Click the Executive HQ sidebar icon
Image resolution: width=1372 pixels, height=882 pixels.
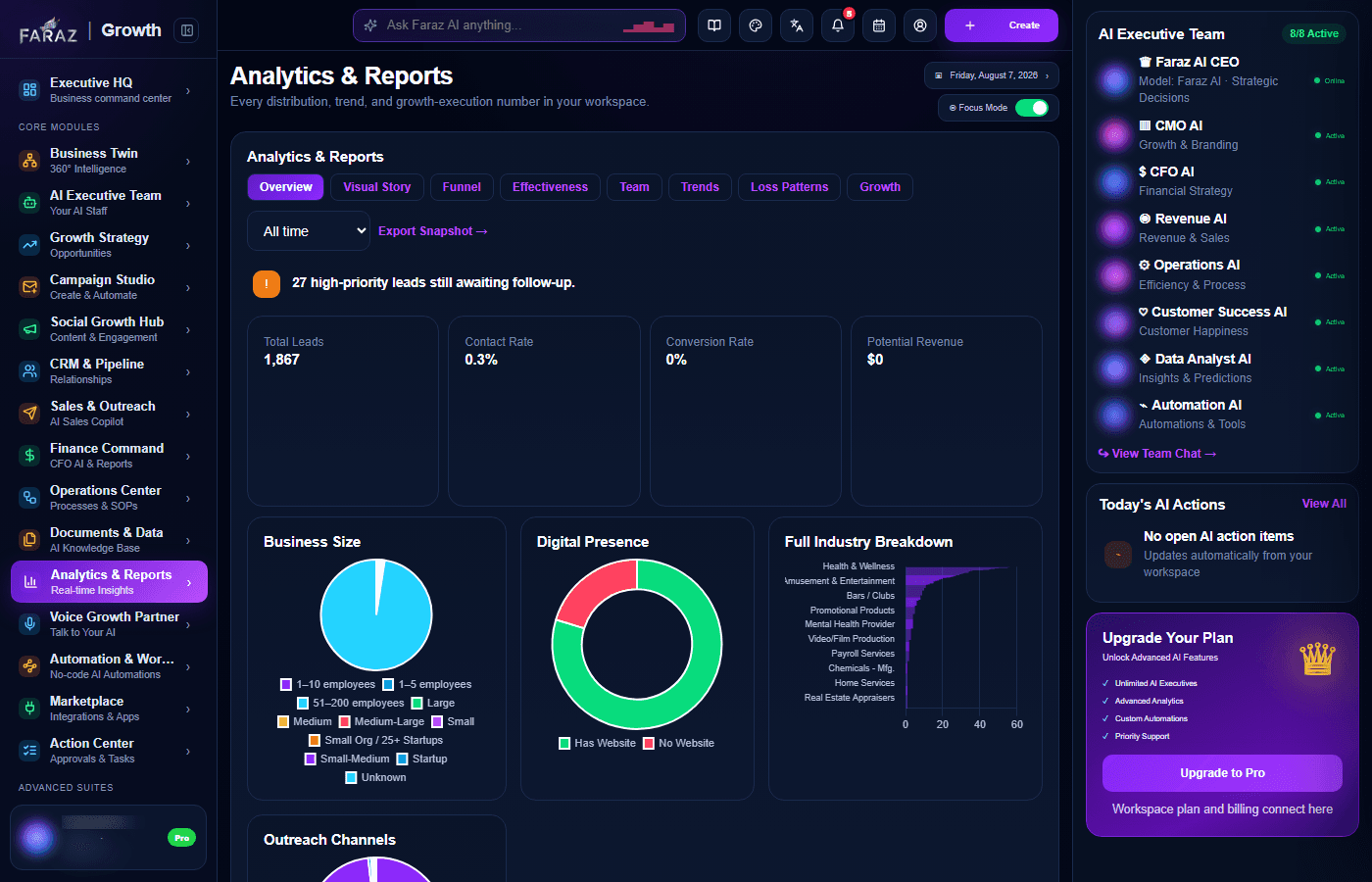pos(29,90)
